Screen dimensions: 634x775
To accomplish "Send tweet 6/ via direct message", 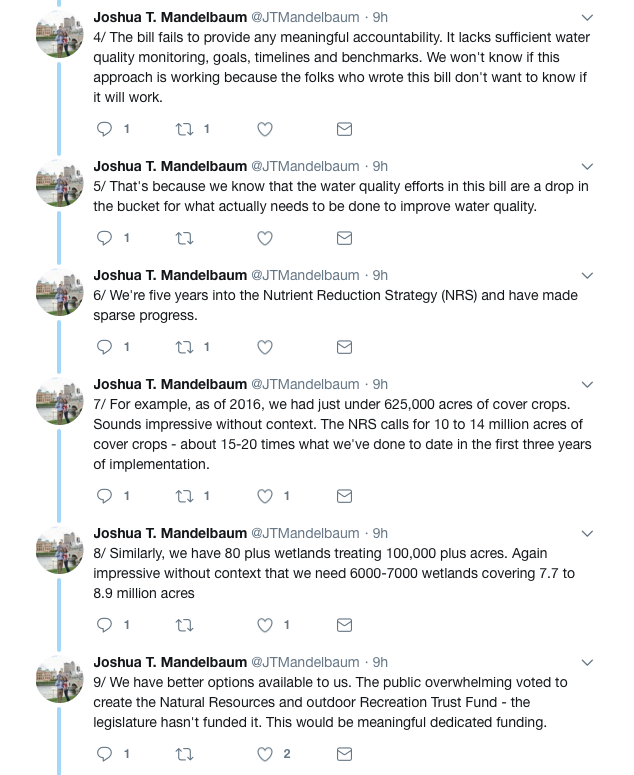I will (x=344, y=347).
